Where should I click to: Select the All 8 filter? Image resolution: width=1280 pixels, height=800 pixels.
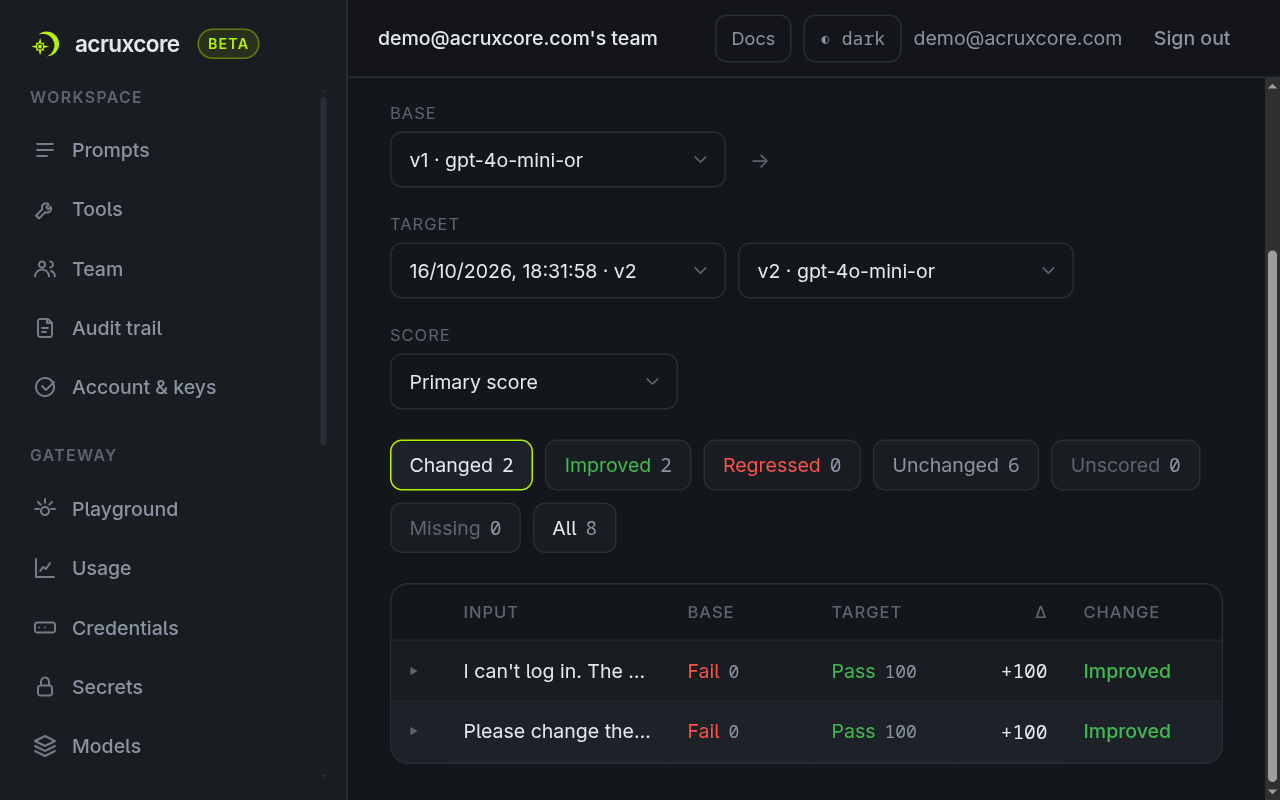pos(574,528)
